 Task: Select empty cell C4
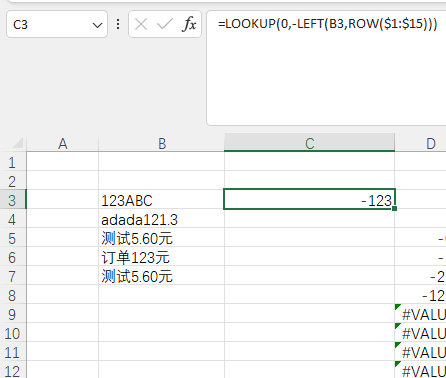coord(310,219)
